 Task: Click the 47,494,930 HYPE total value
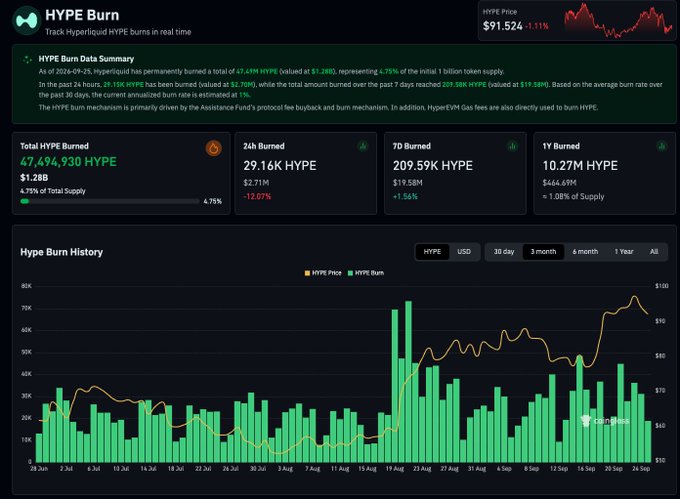pyautogui.click(x=69, y=162)
